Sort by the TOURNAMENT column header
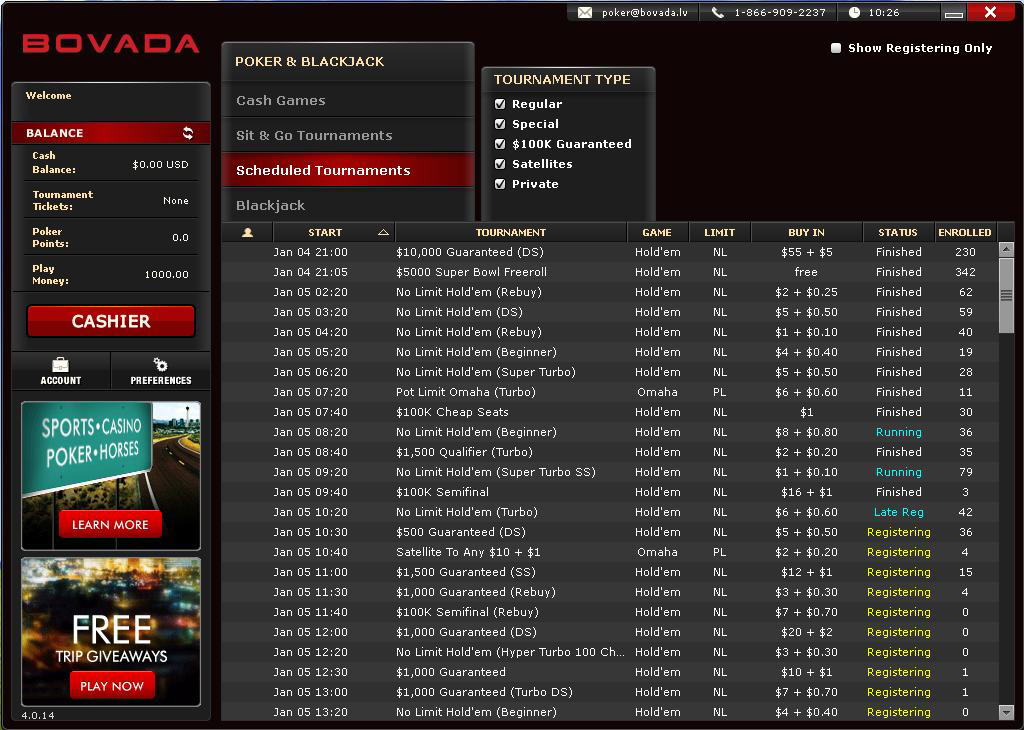 click(x=511, y=232)
